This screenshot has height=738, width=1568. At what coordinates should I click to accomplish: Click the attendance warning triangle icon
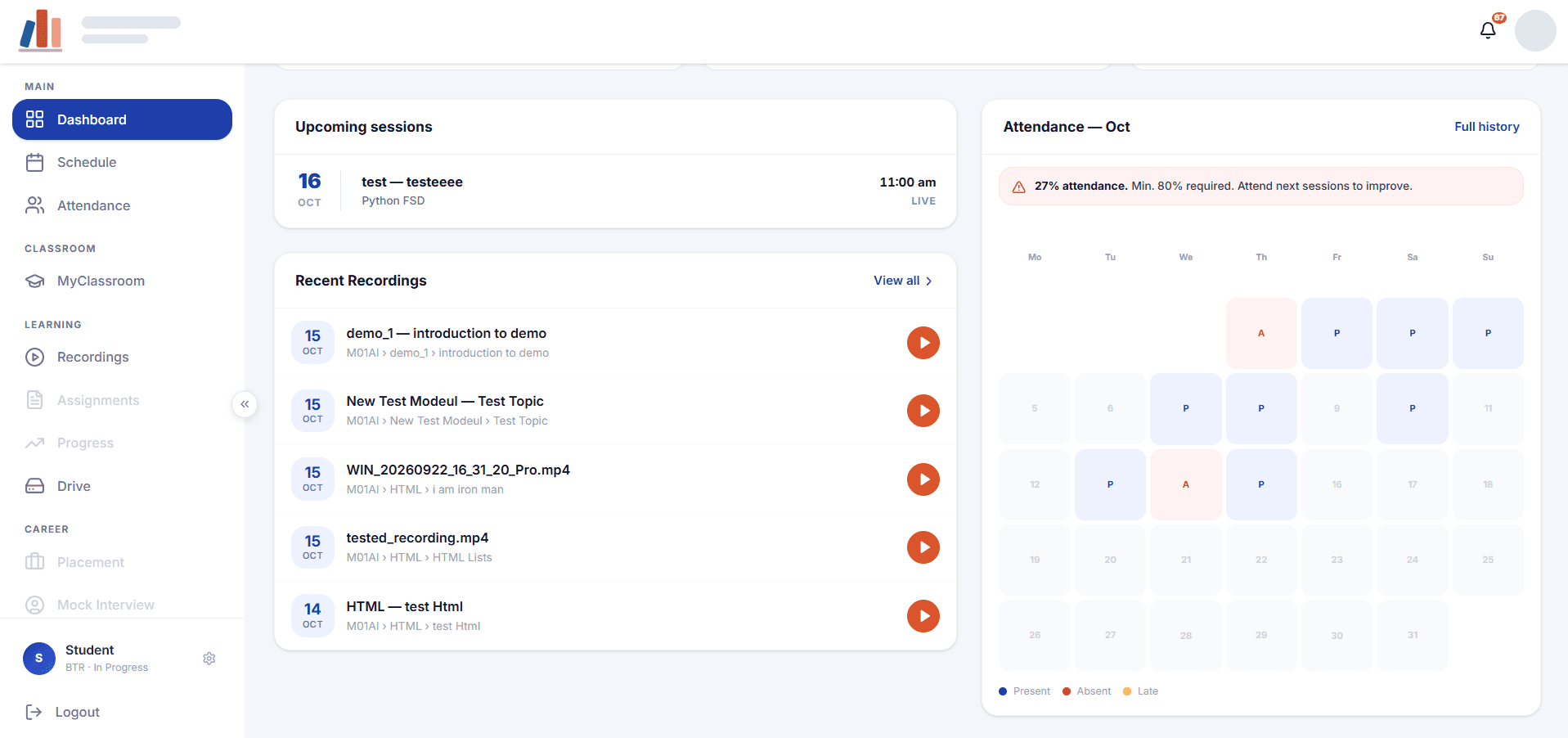pyautogui.click(x=1019, y=187)
